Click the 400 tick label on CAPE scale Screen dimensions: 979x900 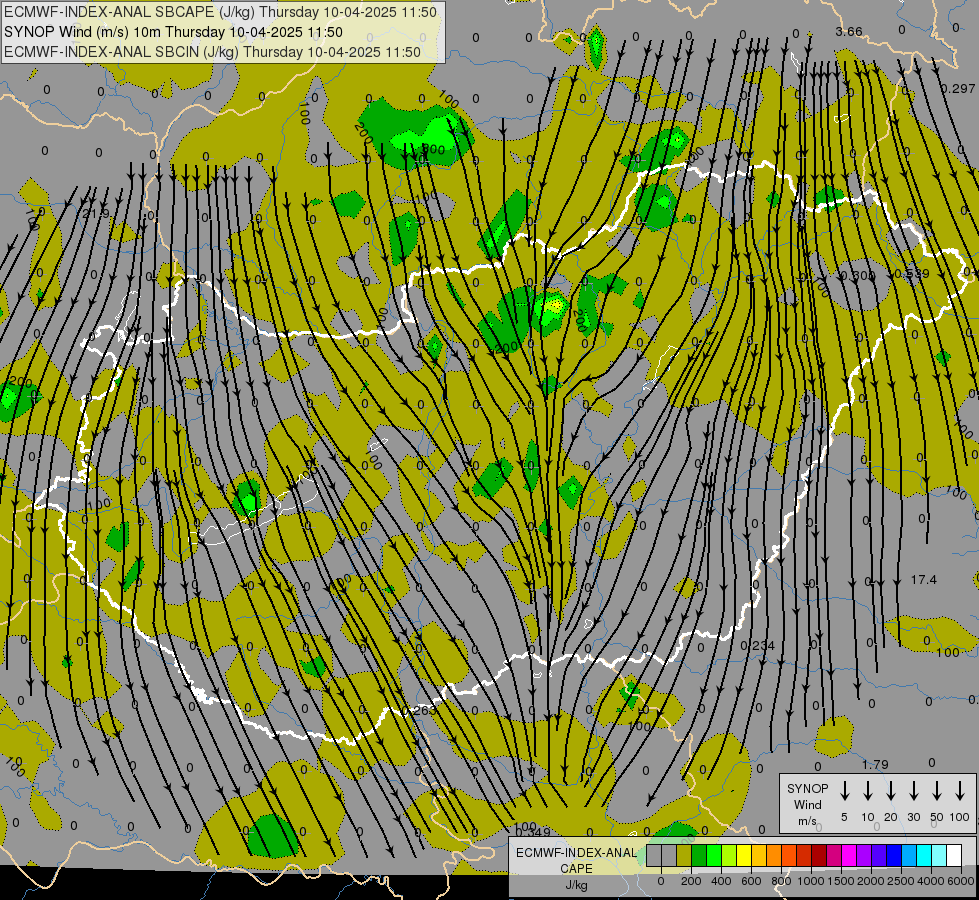click(x=721, y=881)
